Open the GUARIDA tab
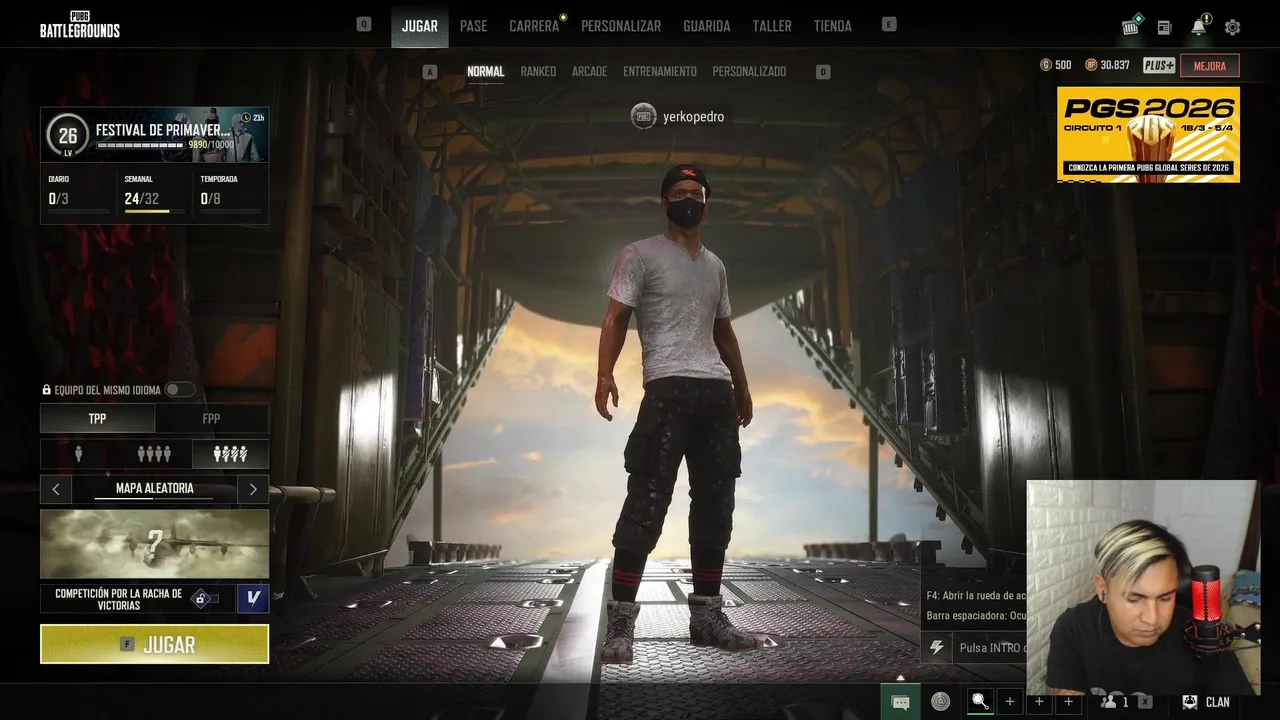1280x720 pixels. pyautogui.click(x=707, y=26)
